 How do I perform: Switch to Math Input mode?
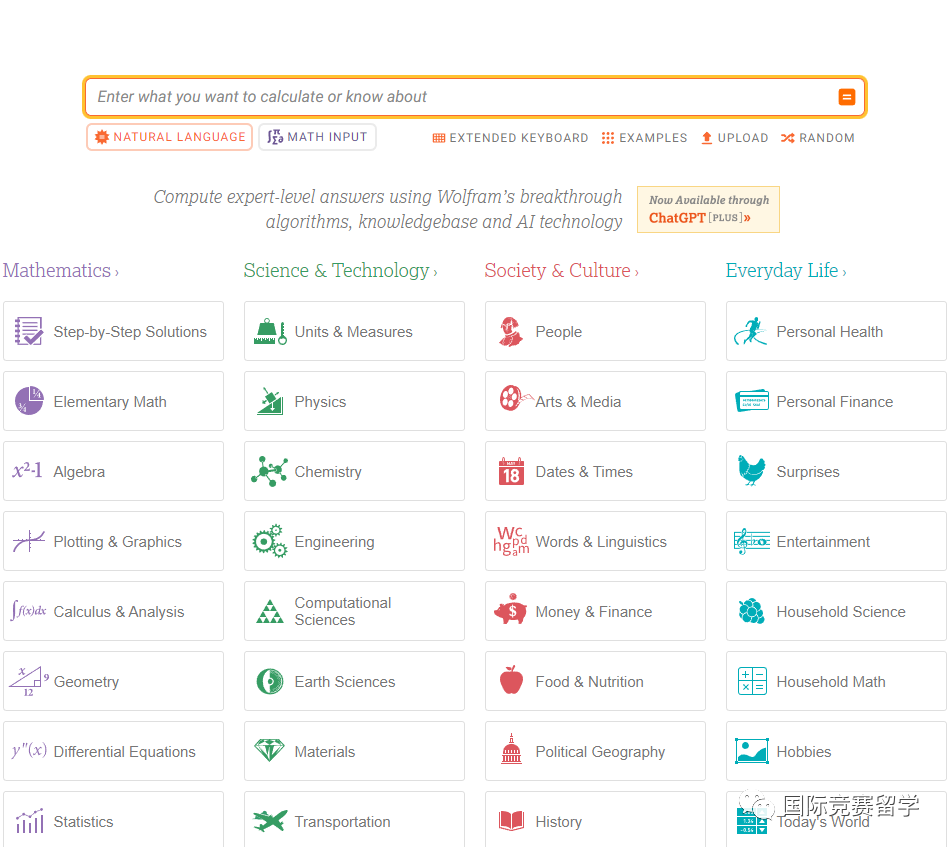pos(317,137)
